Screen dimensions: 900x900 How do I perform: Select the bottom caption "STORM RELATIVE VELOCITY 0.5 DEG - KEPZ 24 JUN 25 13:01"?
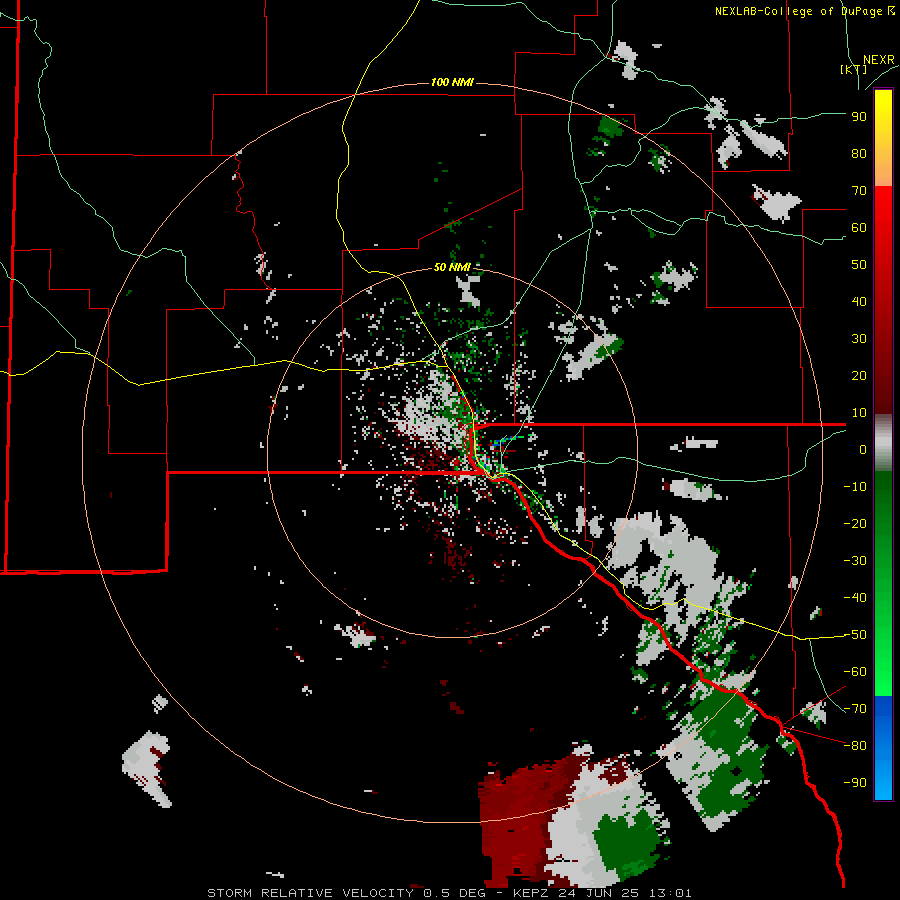point(449,893)
